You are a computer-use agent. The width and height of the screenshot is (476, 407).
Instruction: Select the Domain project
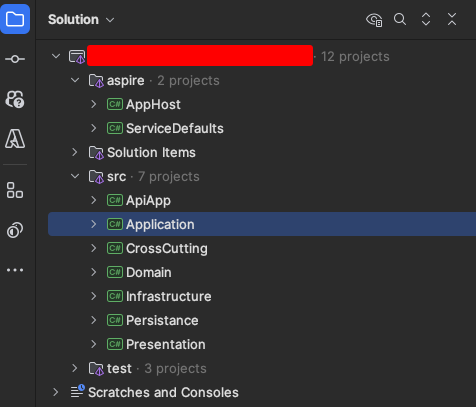[x=149, y=272]
